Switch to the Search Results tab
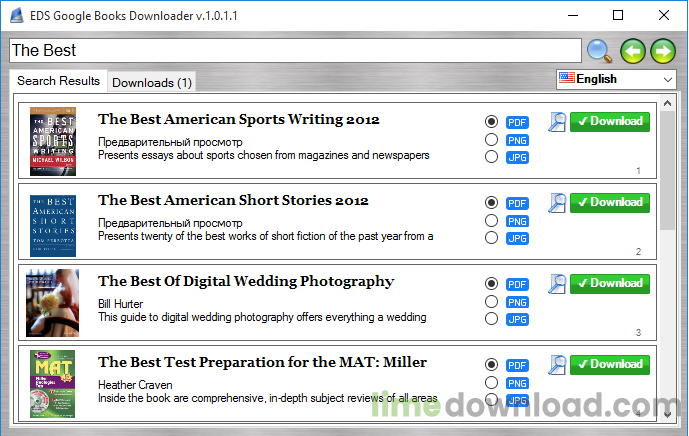This screenshot has height=436, width=689. coord(58,81)
